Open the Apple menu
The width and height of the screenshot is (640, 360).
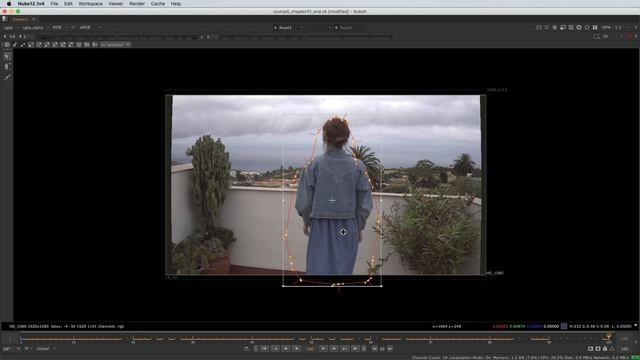click(x=9, y=4)
